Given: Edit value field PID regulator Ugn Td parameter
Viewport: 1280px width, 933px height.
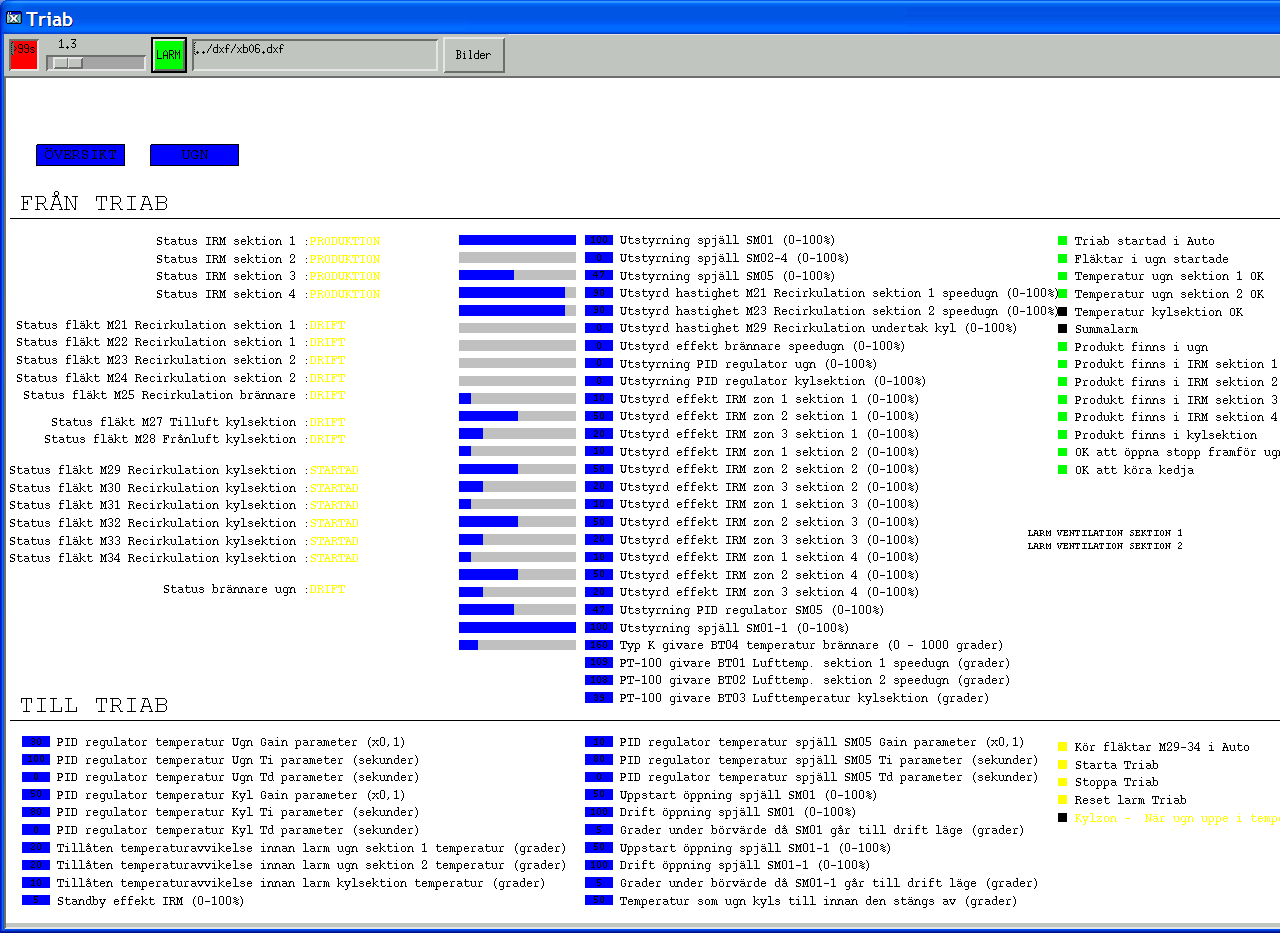Looking at the screenshot, I should pyautogui.click(x=36, y=777).
